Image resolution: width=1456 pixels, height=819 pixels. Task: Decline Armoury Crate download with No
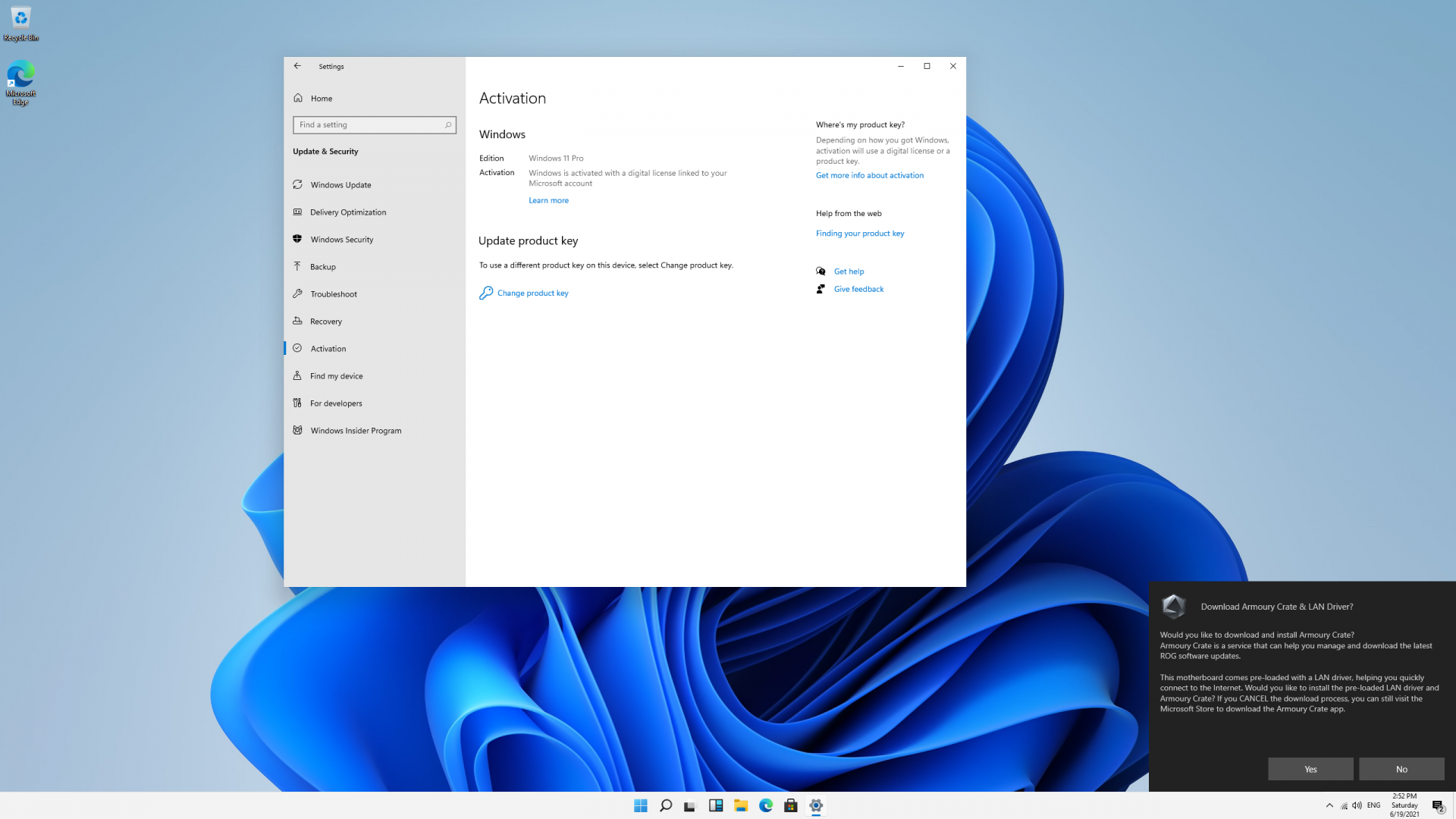click(x=1401, y=769)
